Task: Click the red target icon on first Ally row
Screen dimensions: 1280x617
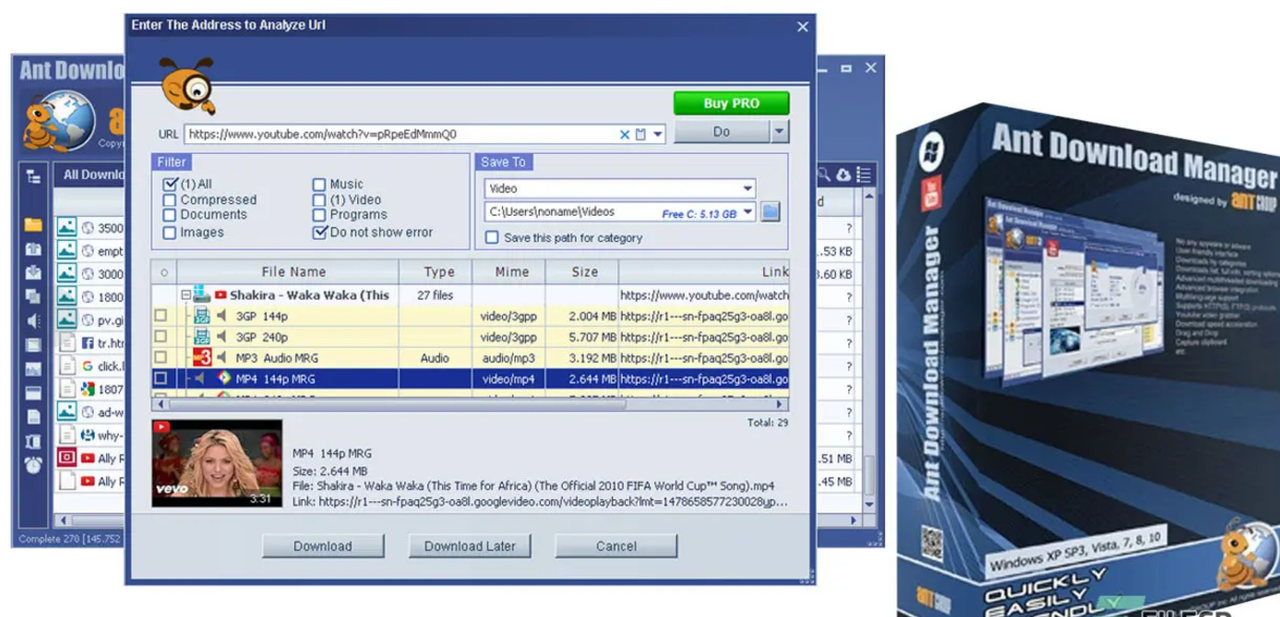Action: tap(66, 458)
